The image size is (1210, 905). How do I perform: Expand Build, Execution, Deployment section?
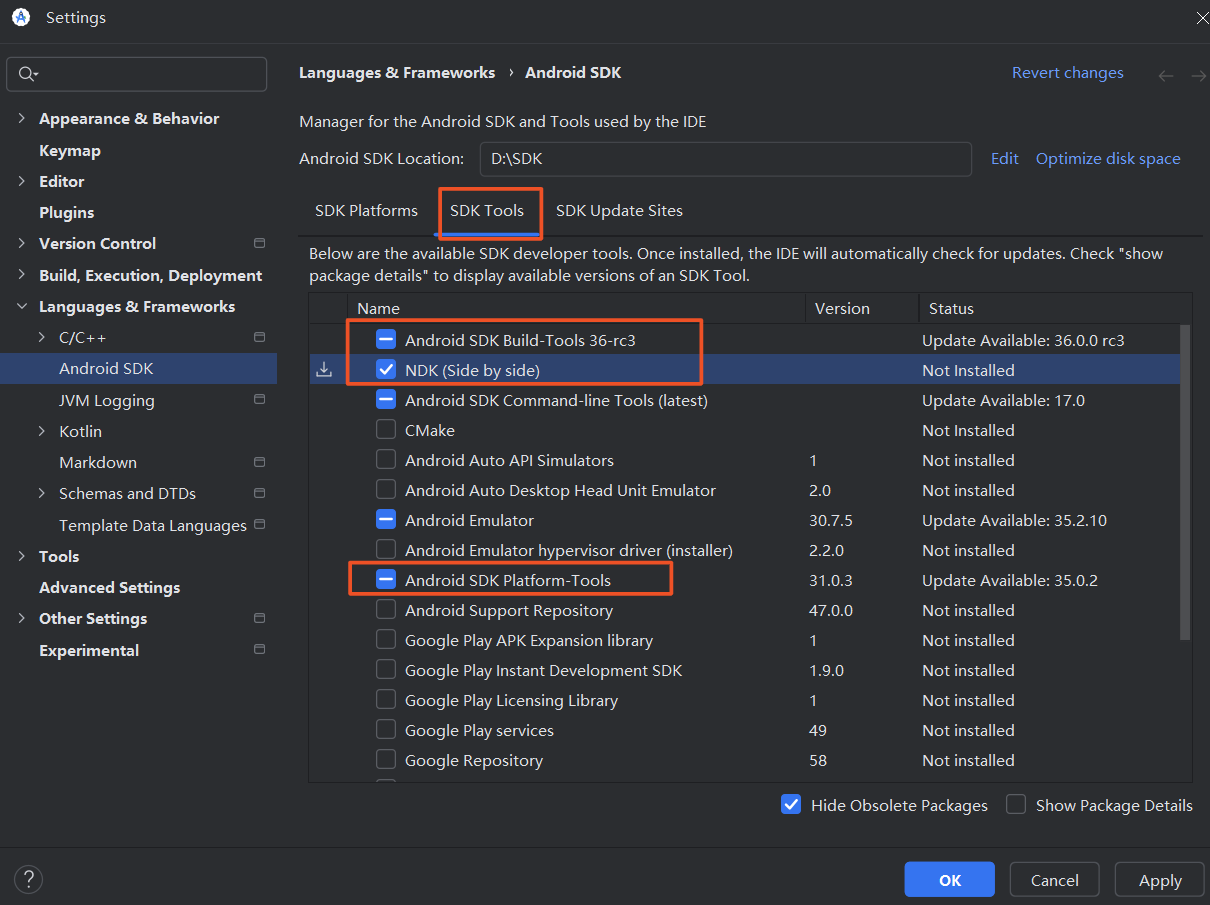(22, 275)
